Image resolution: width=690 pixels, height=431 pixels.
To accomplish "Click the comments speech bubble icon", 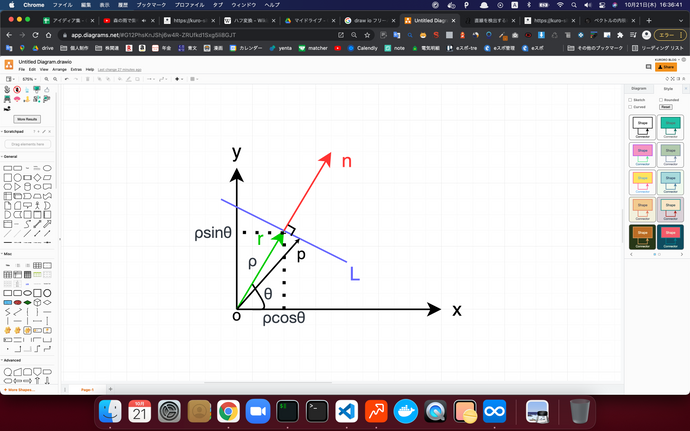I will pos(648,67).
